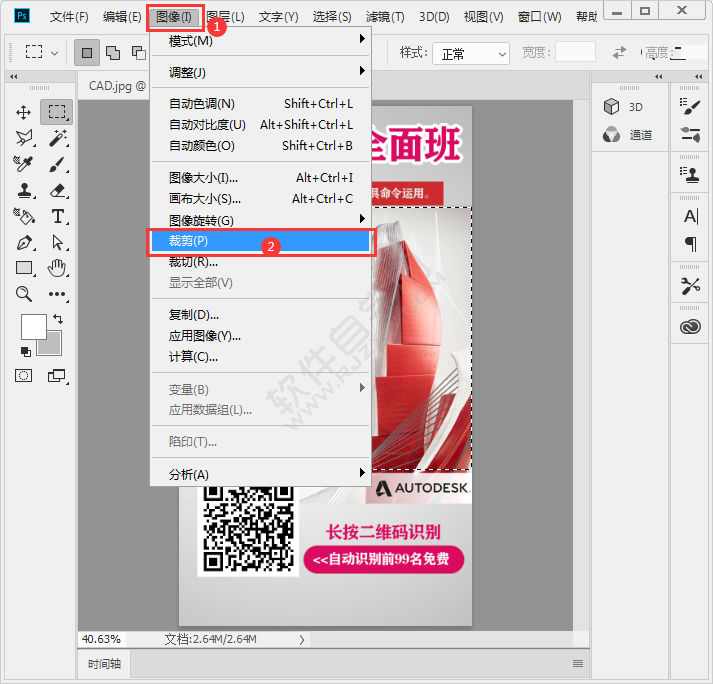Open the Brush Settings panel icon

(x=690, y=107)
